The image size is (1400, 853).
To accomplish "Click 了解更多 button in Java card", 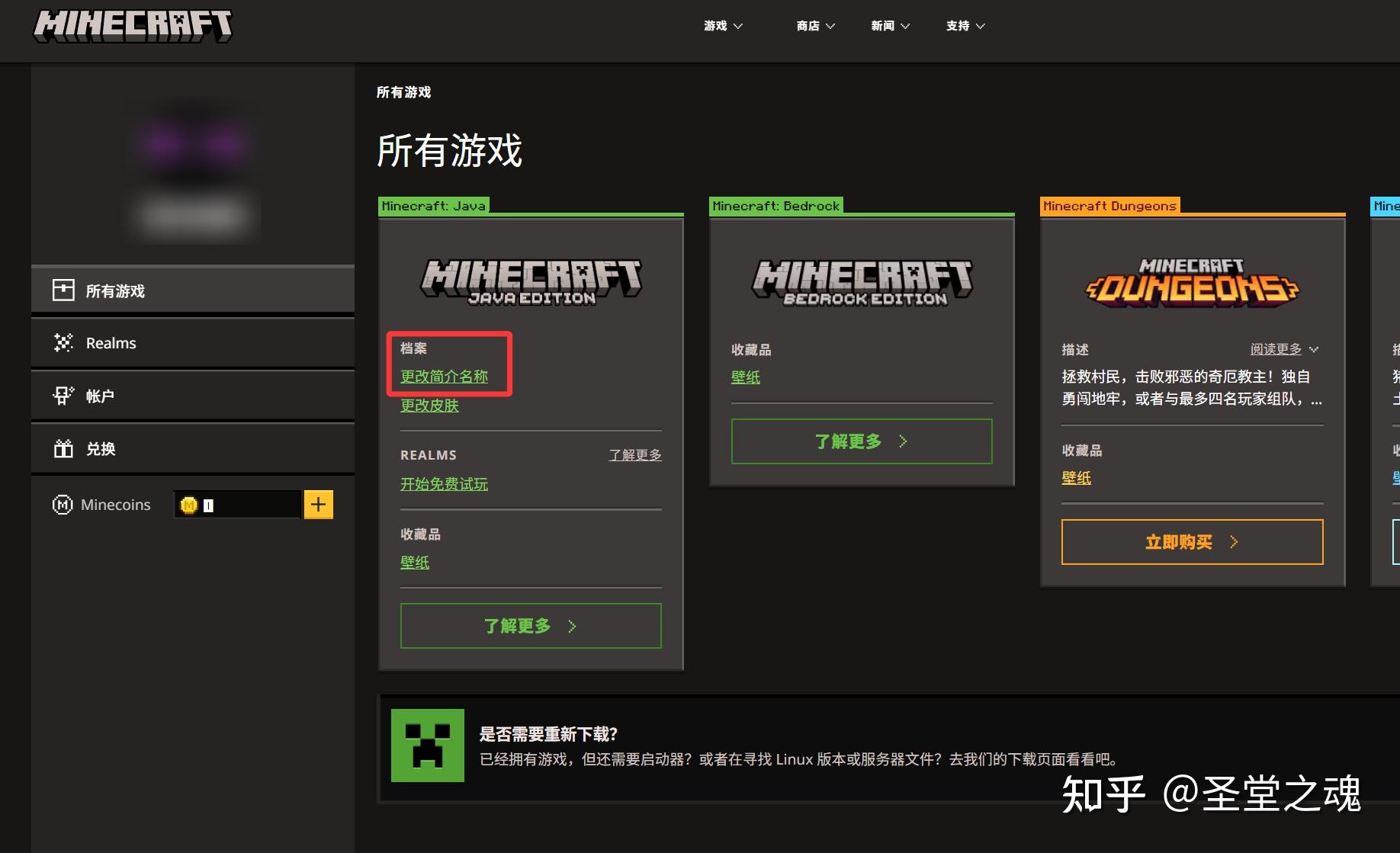I will point(531,626).
